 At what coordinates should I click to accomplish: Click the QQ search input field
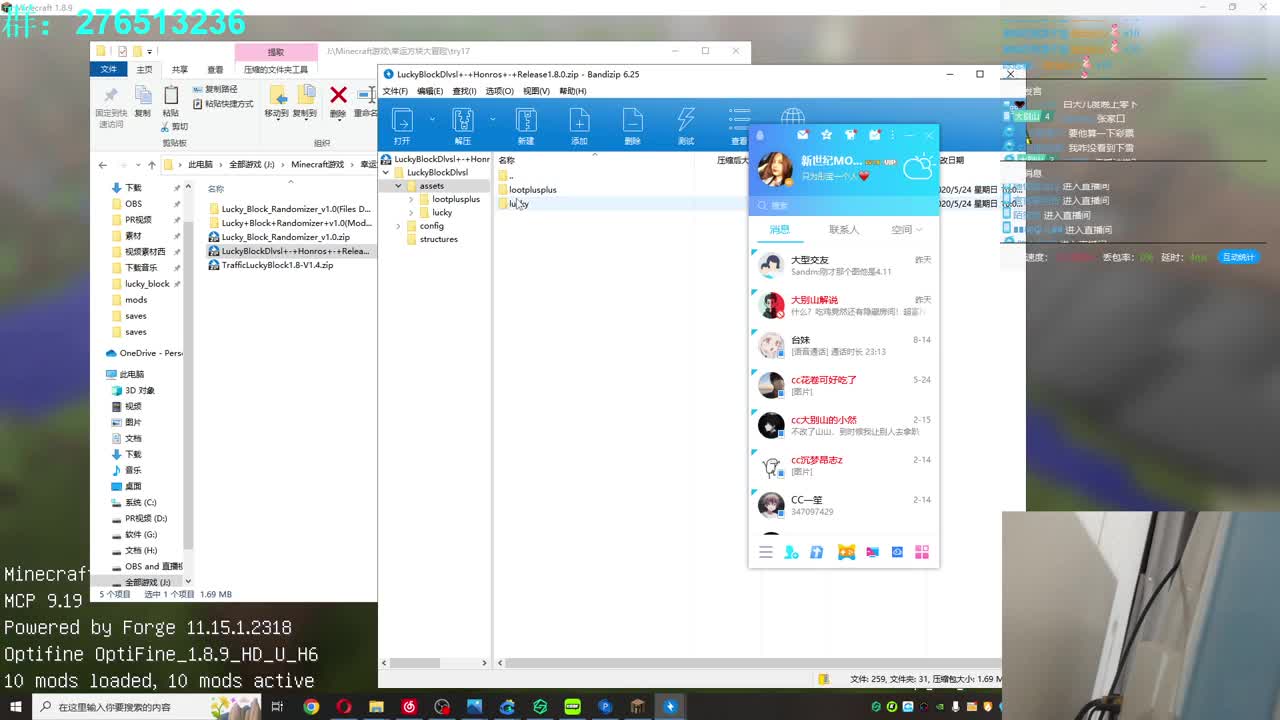click(x=845, y=205)
